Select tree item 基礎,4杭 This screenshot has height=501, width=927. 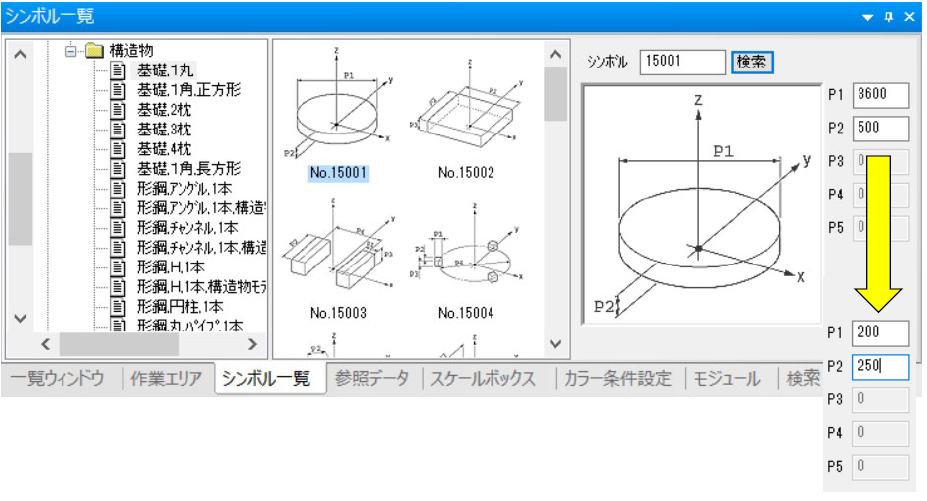164,148
